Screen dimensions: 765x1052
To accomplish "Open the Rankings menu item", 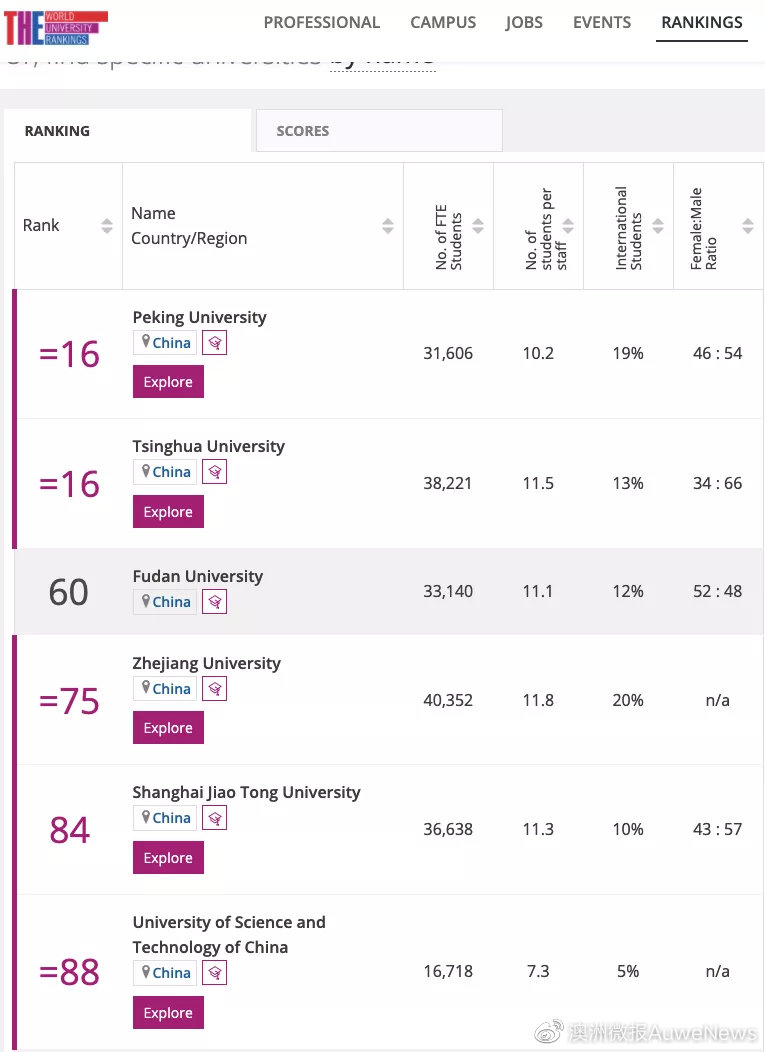I will [702, 22].
